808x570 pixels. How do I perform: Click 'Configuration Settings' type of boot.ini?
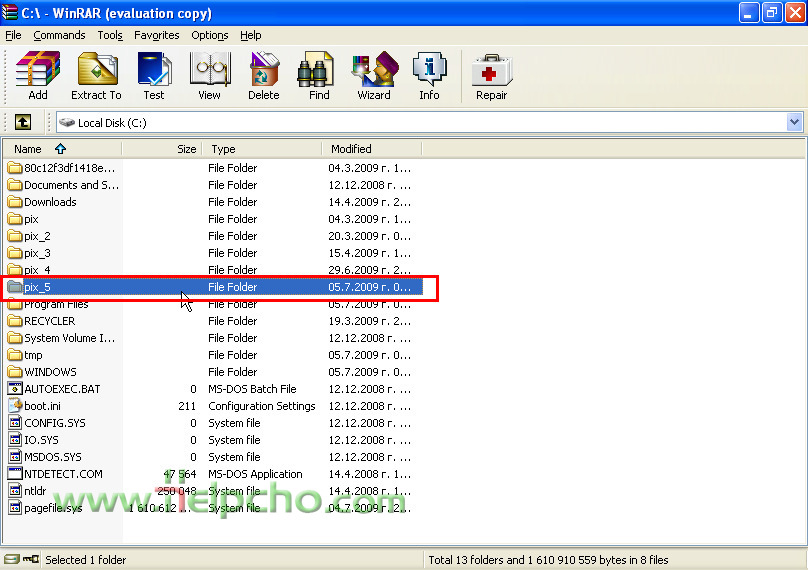[x=262, y=406]
